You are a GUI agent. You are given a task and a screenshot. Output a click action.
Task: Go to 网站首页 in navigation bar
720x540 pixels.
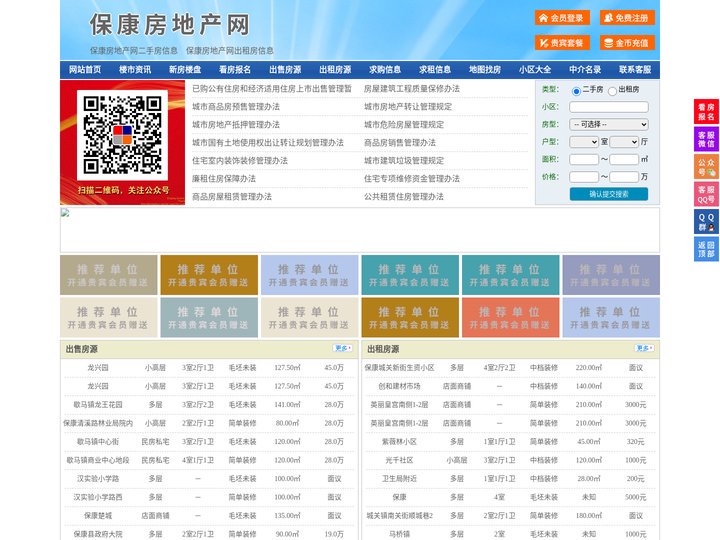pyautogui.click(x=85, y=70)
